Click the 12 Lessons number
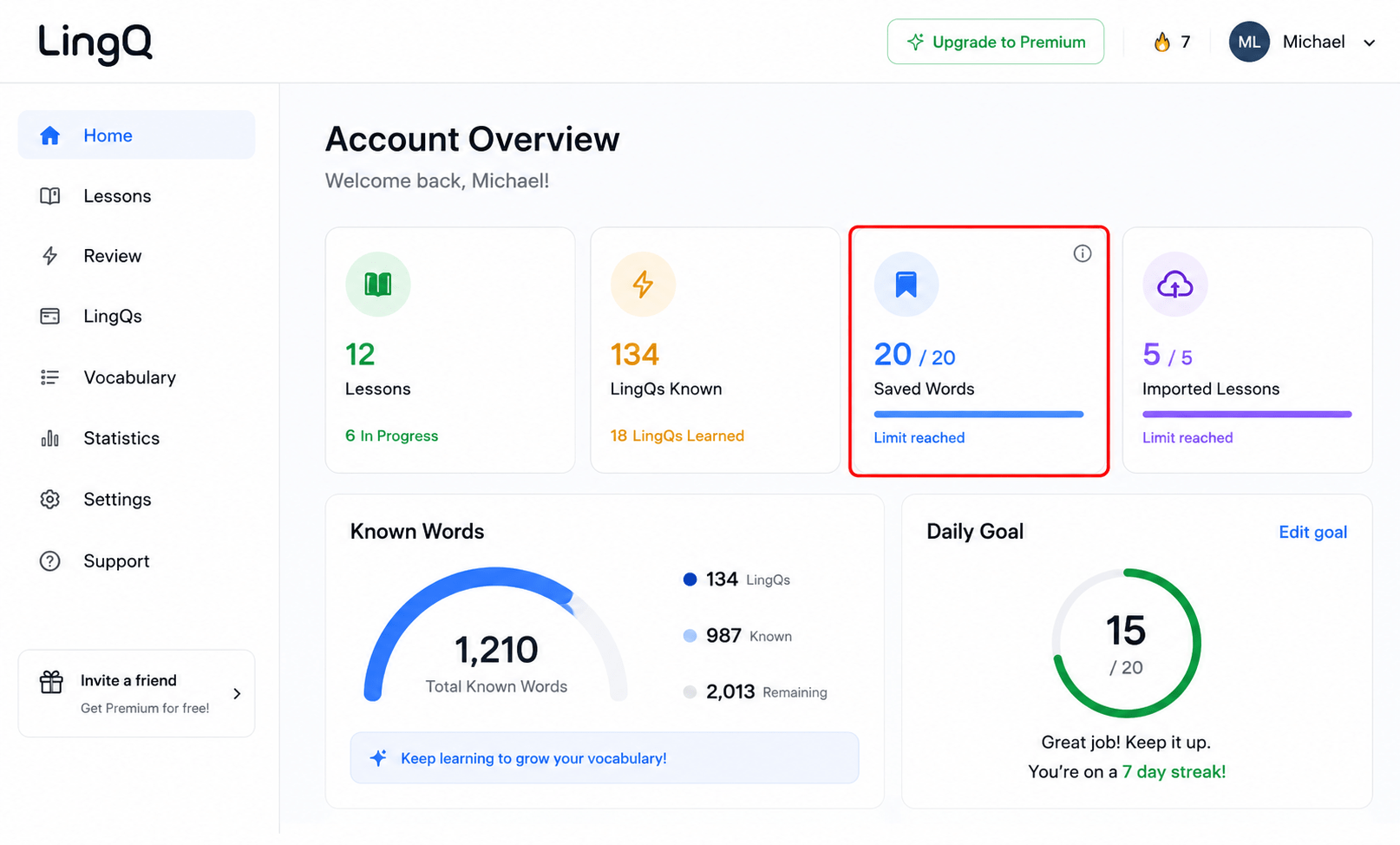This screenshot has width=1400, height=845. click(x=360, y=354)
